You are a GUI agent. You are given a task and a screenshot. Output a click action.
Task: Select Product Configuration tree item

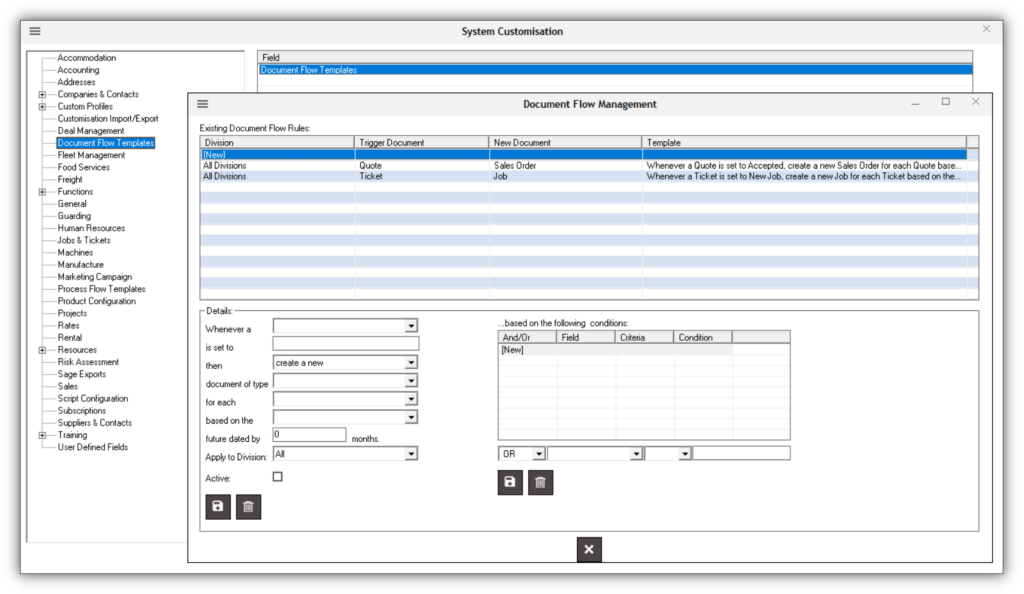[x=97, y=301]
